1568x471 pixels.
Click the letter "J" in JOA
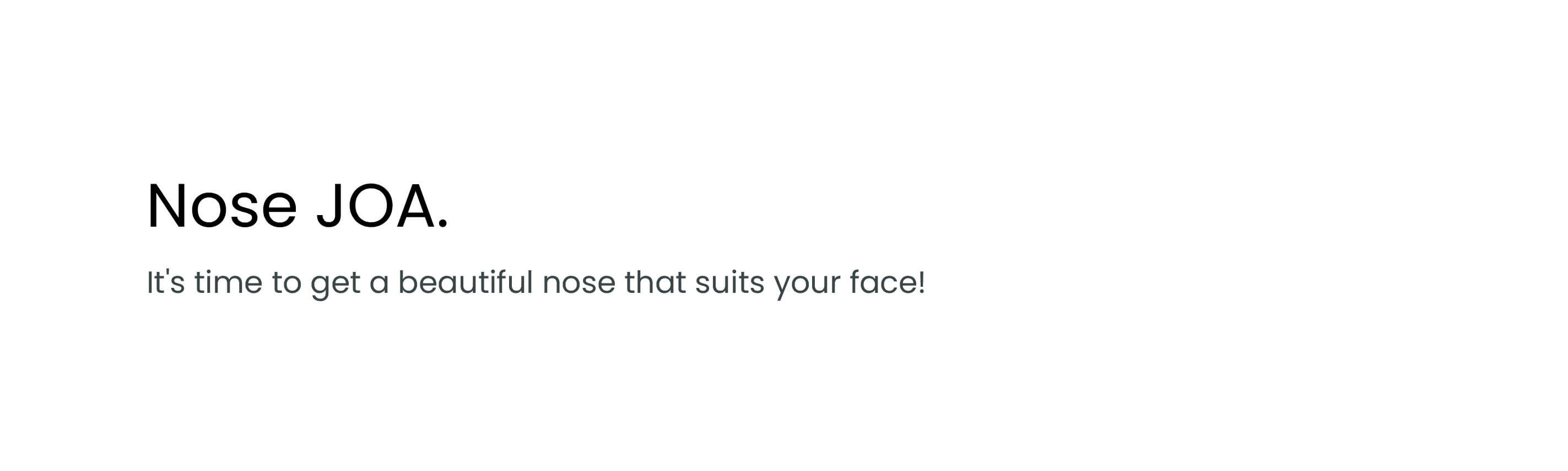pyautogui.click(x=329, y=207)
